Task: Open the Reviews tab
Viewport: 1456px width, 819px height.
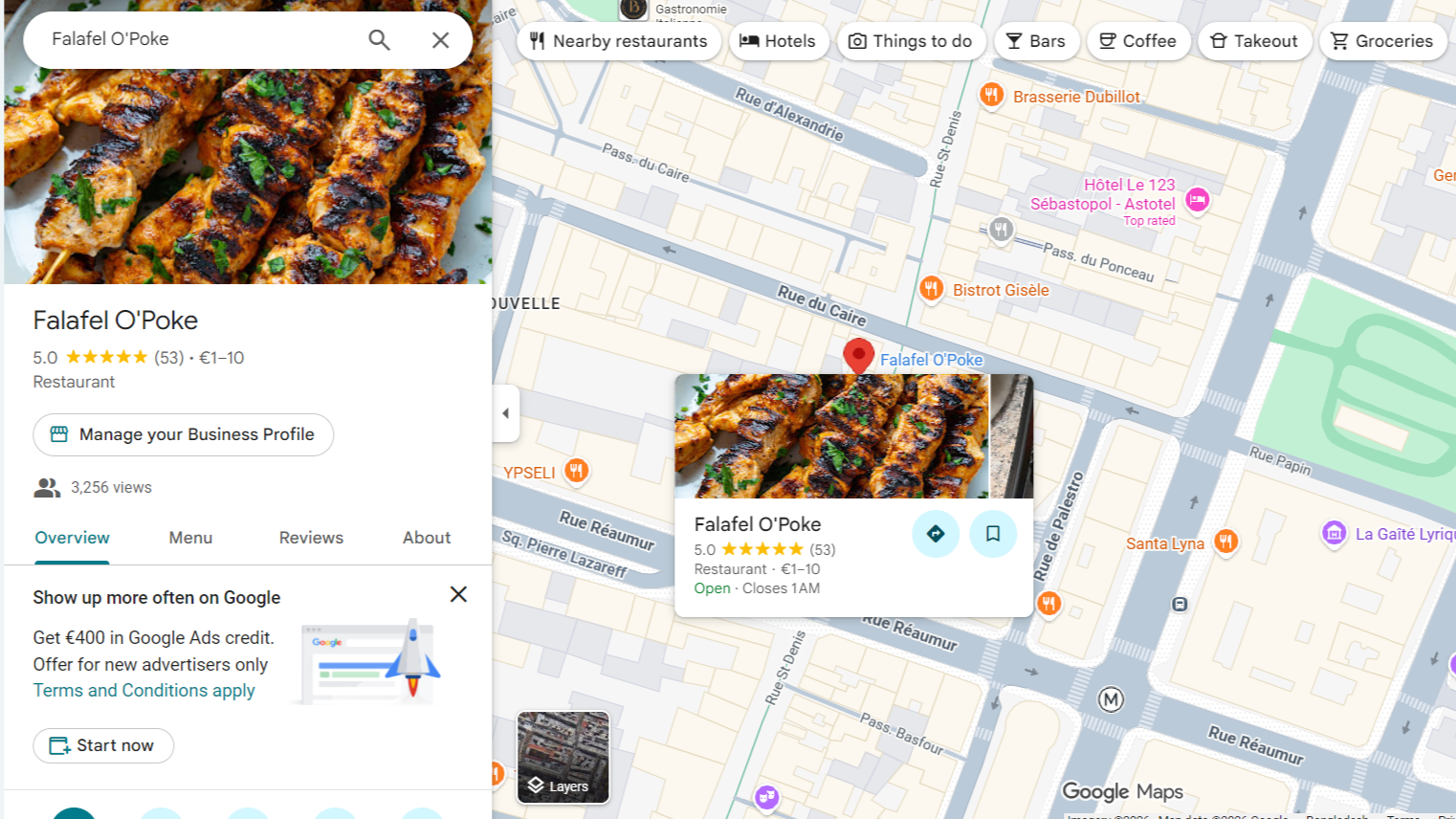Action: click(311, 538)
